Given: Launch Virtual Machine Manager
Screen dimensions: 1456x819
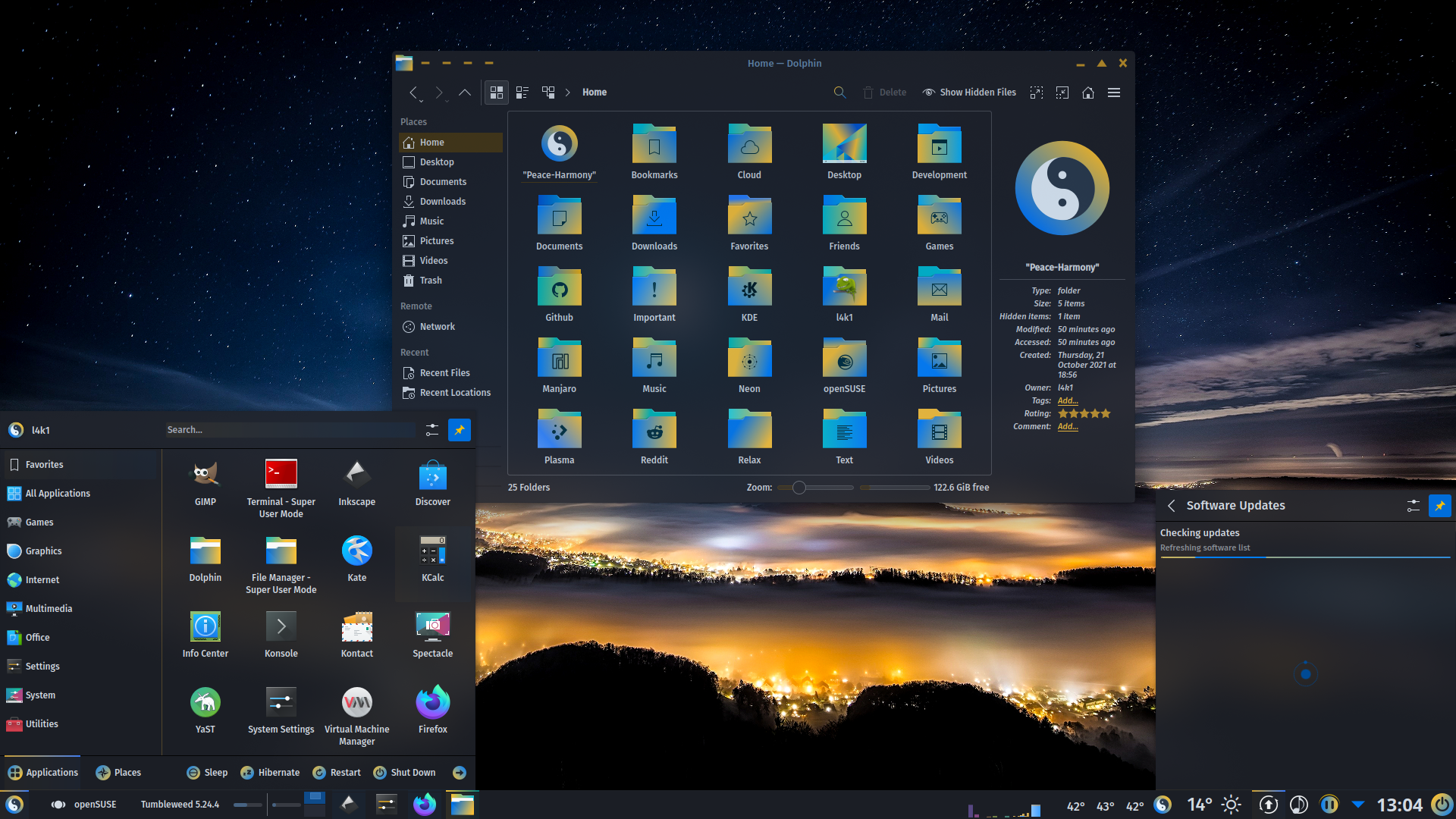Looking at the screenshot, I should (356, 716).
